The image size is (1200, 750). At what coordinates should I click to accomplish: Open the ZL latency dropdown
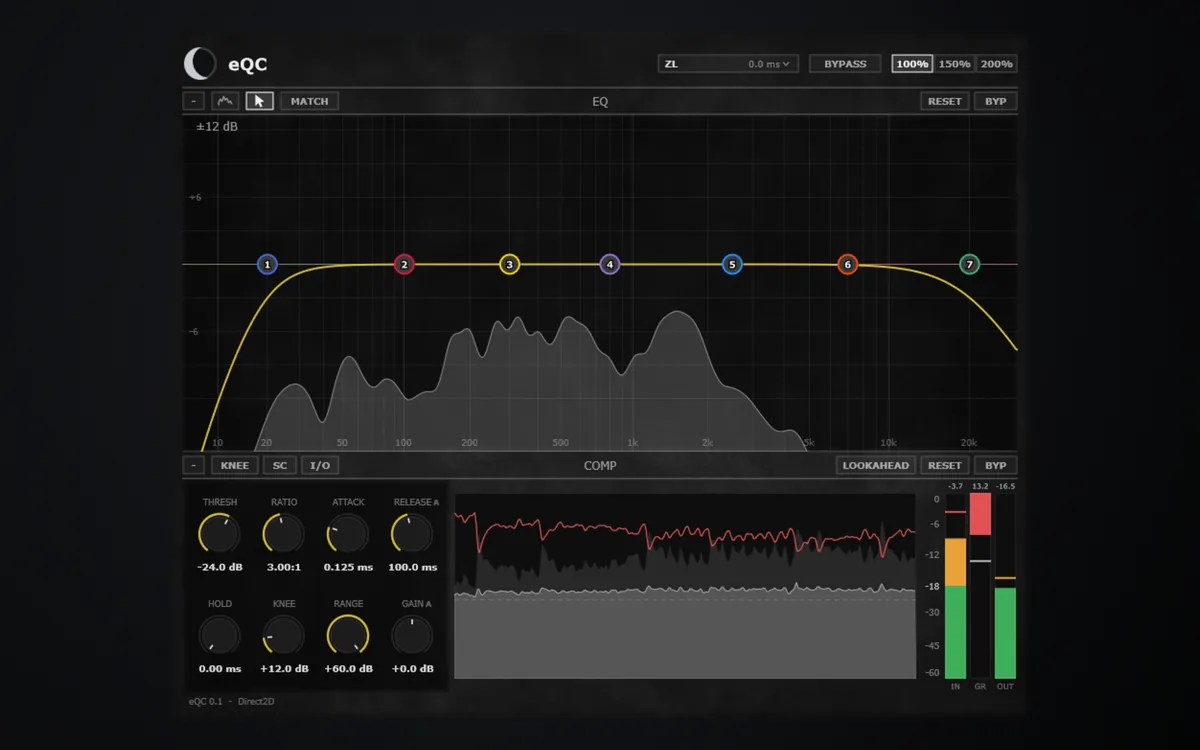tap(728, 64)
